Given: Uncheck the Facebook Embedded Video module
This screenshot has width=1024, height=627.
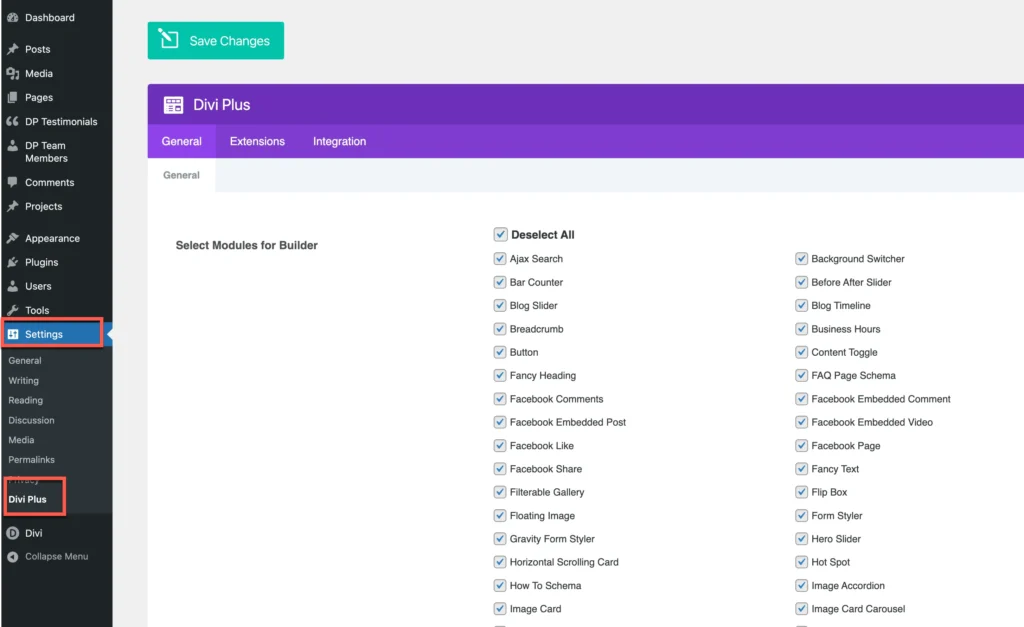Looking at the screenshot, I should click(801, 423).
